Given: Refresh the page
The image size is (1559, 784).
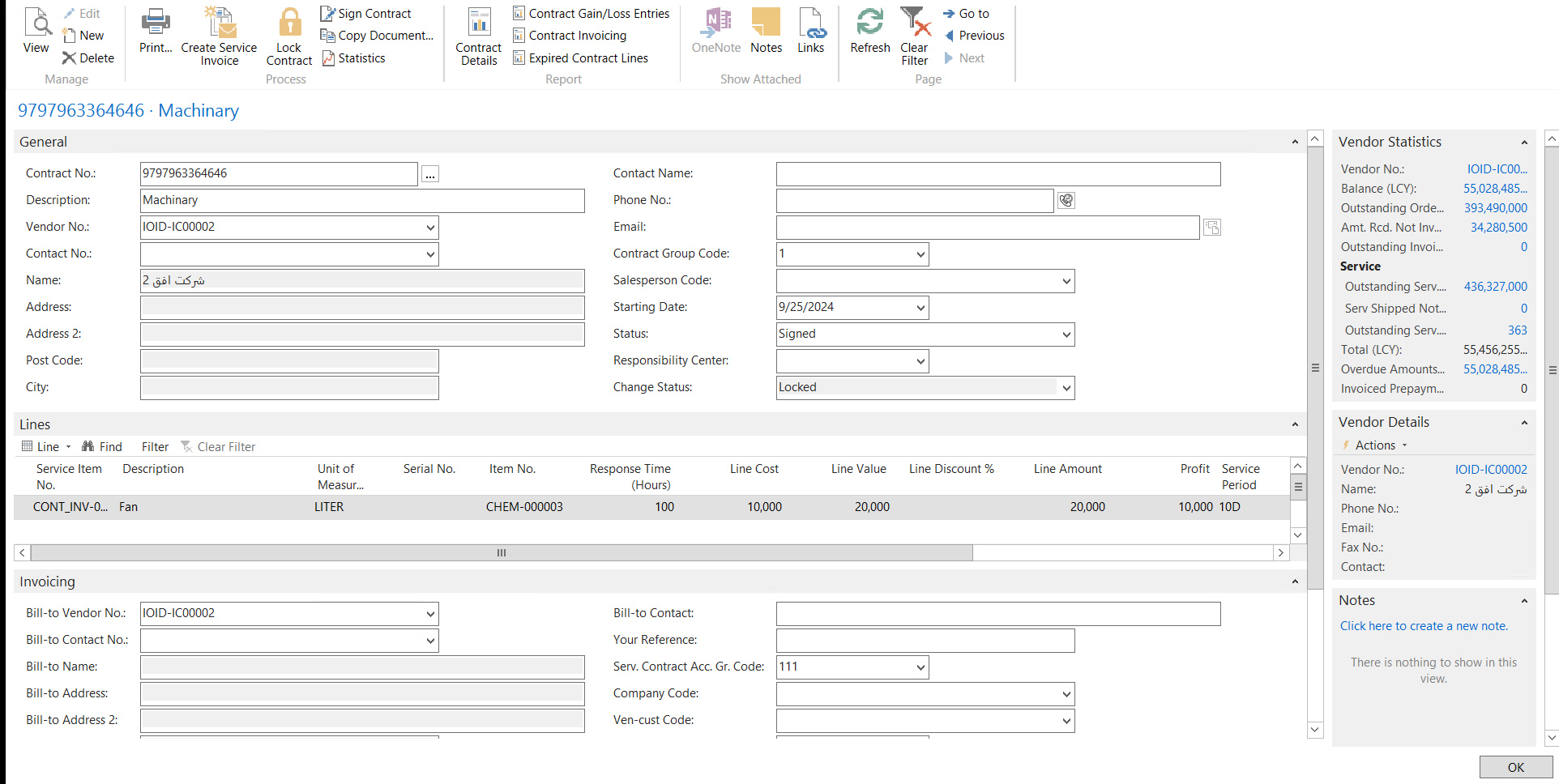Looking at the screenshot, I should click(870, 31).
